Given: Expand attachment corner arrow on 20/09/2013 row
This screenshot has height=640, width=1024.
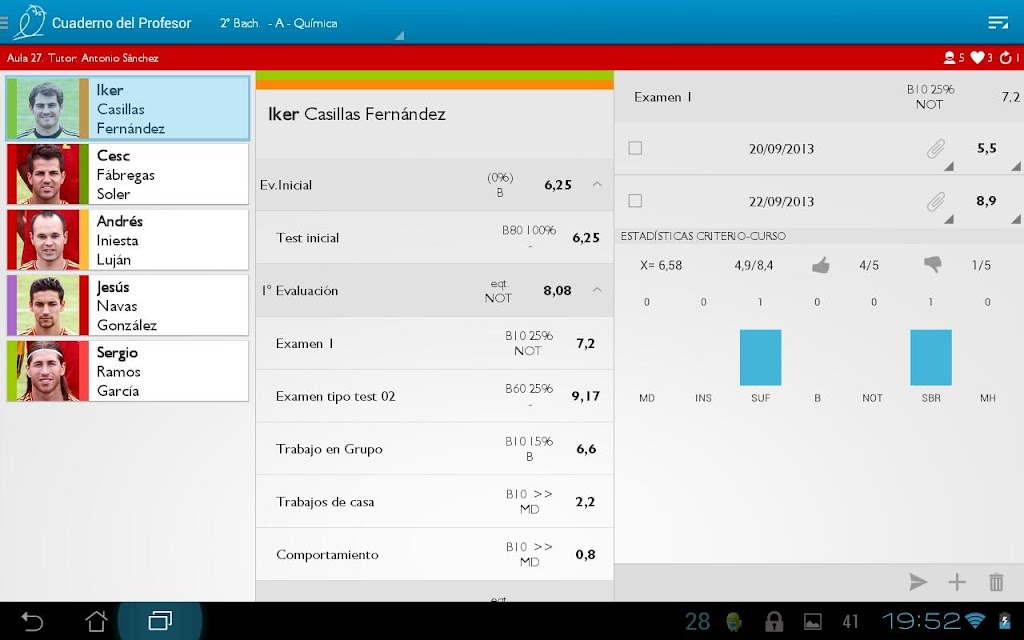Looking at the screenshot, I should pyautogui.click(x=949, y=167).
